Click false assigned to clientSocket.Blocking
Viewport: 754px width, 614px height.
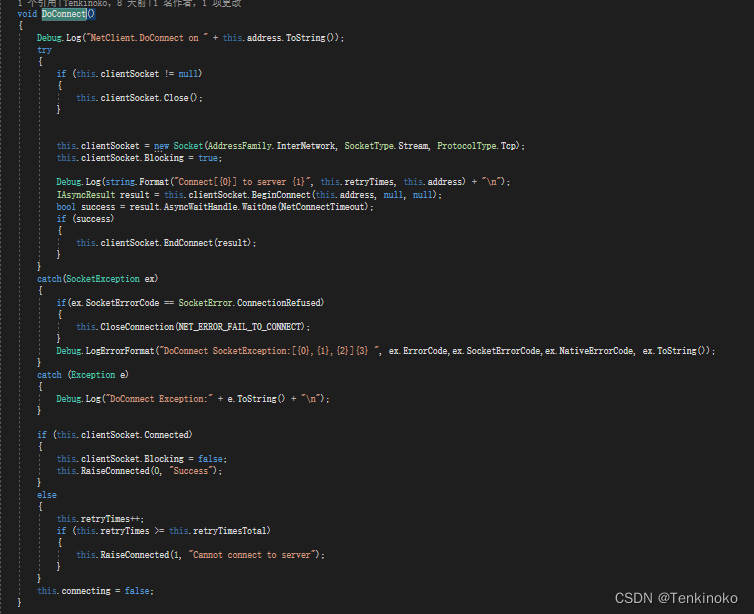210,459
